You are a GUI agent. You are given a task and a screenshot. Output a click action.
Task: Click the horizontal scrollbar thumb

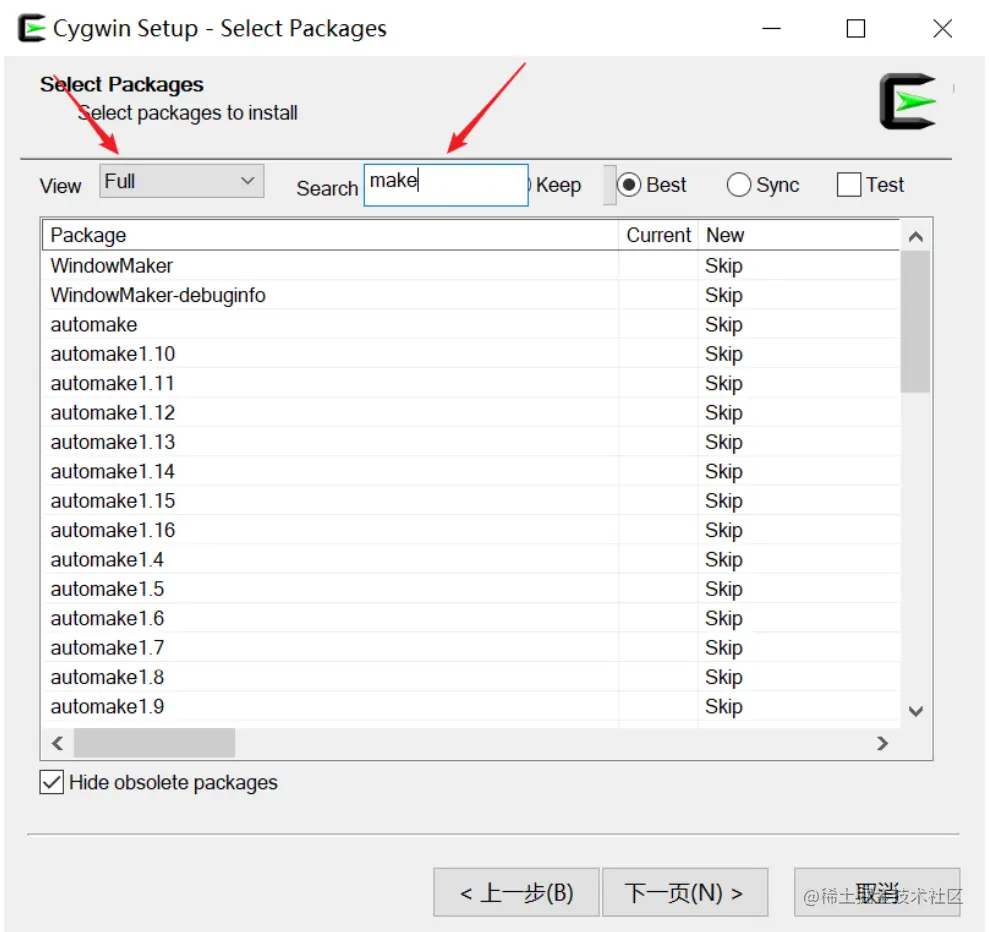coord(155,743)
